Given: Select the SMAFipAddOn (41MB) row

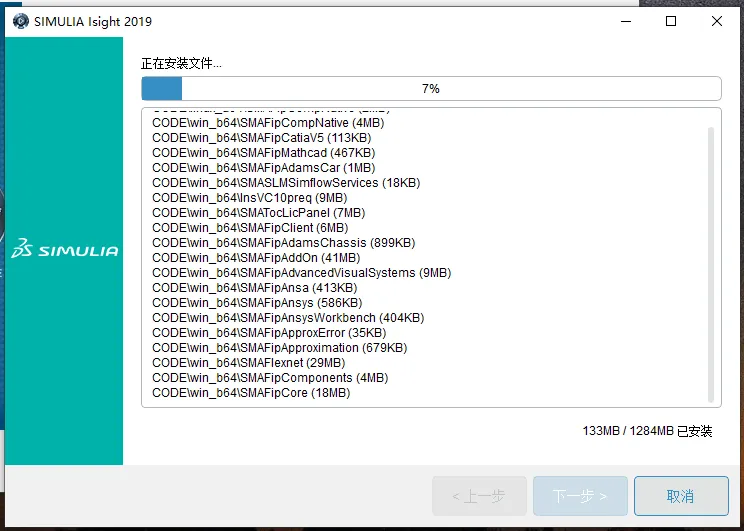Looking at the screenshot, I should pyautogui.click(x=256, y=258).
